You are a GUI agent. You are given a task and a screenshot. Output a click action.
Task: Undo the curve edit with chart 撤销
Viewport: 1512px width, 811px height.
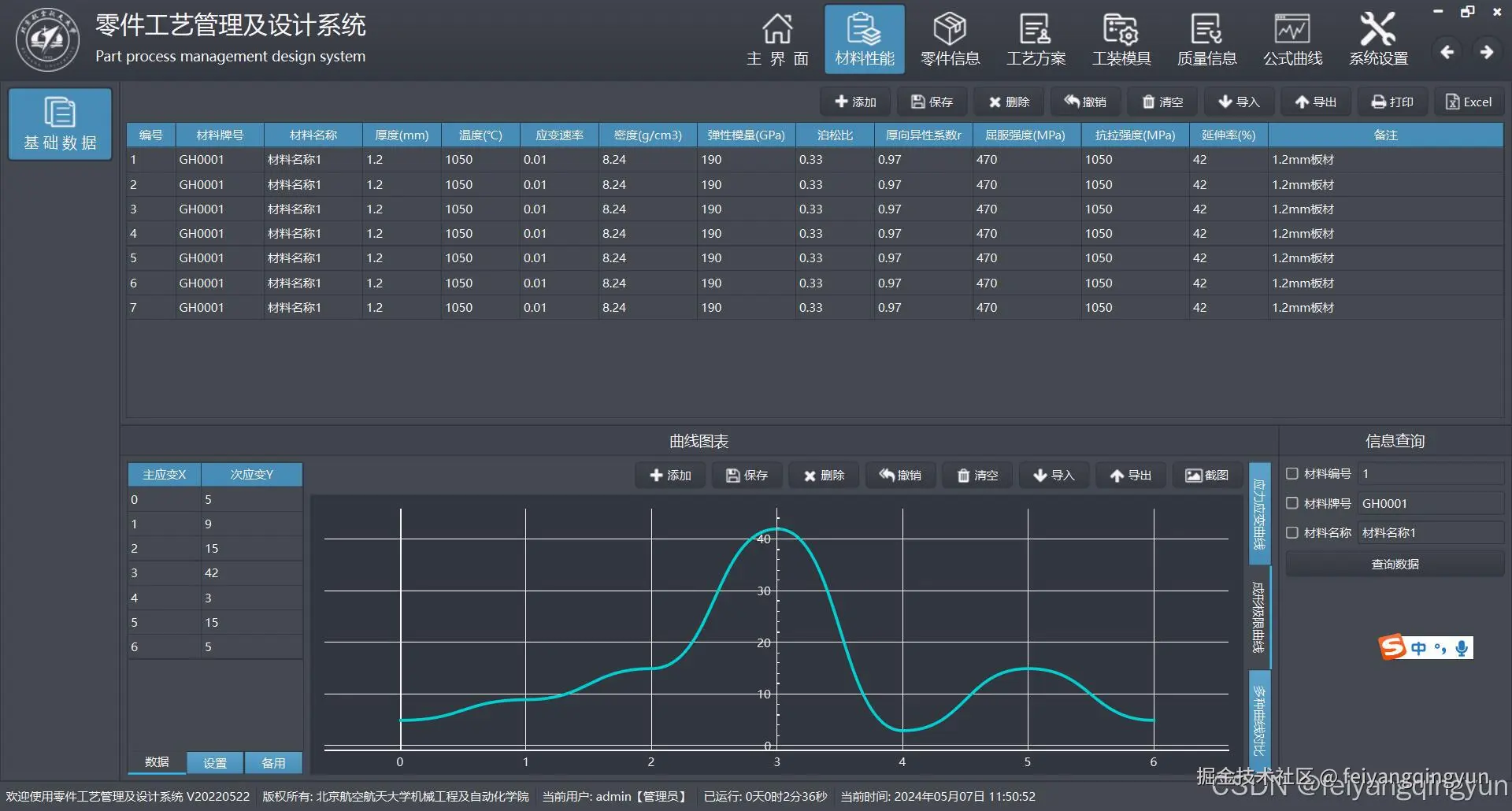click(x=900, y=475)
